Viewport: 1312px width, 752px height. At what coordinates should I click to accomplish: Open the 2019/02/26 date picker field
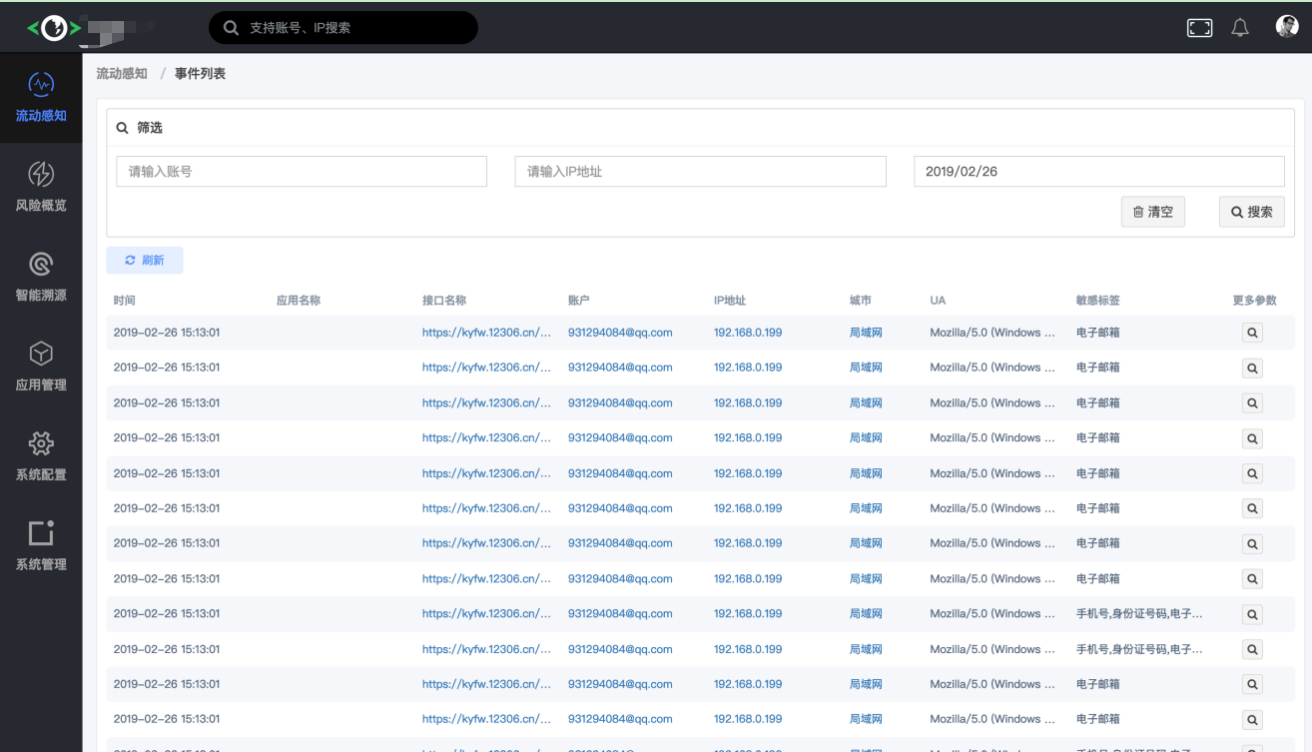(x=1099, y=171)
